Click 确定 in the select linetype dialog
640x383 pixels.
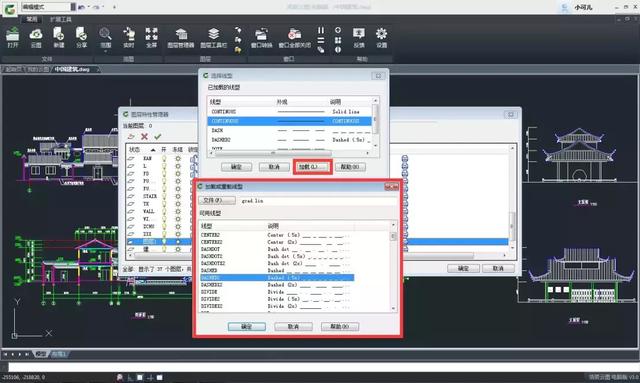point(236,167)
